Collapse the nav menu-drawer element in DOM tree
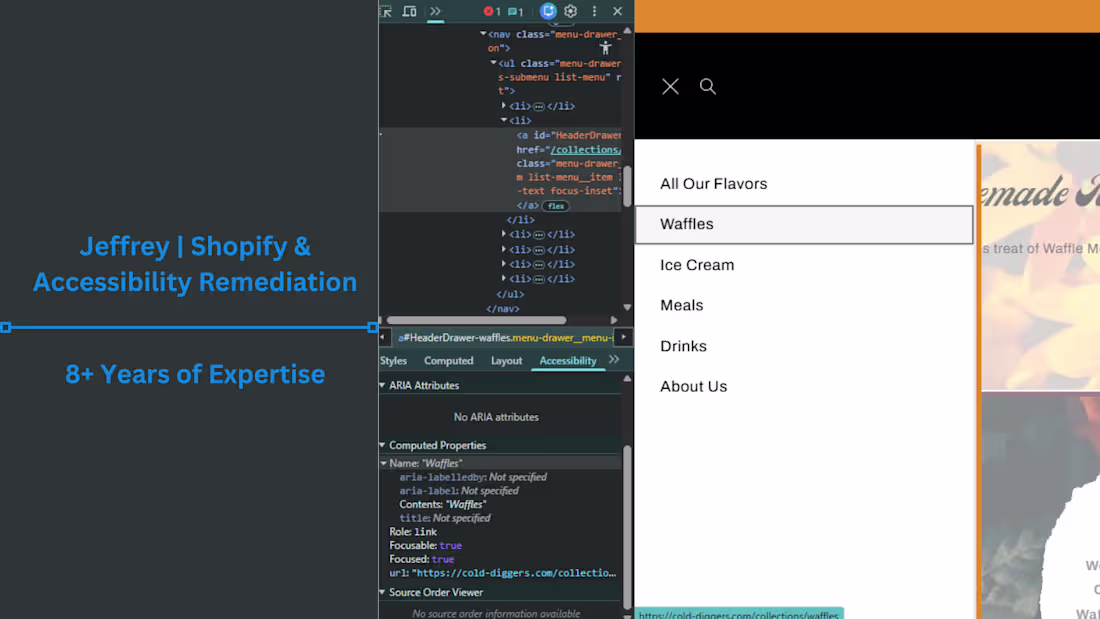This screenshot has width=1100, height=619. pyautogui.click(x=484, y=33)
